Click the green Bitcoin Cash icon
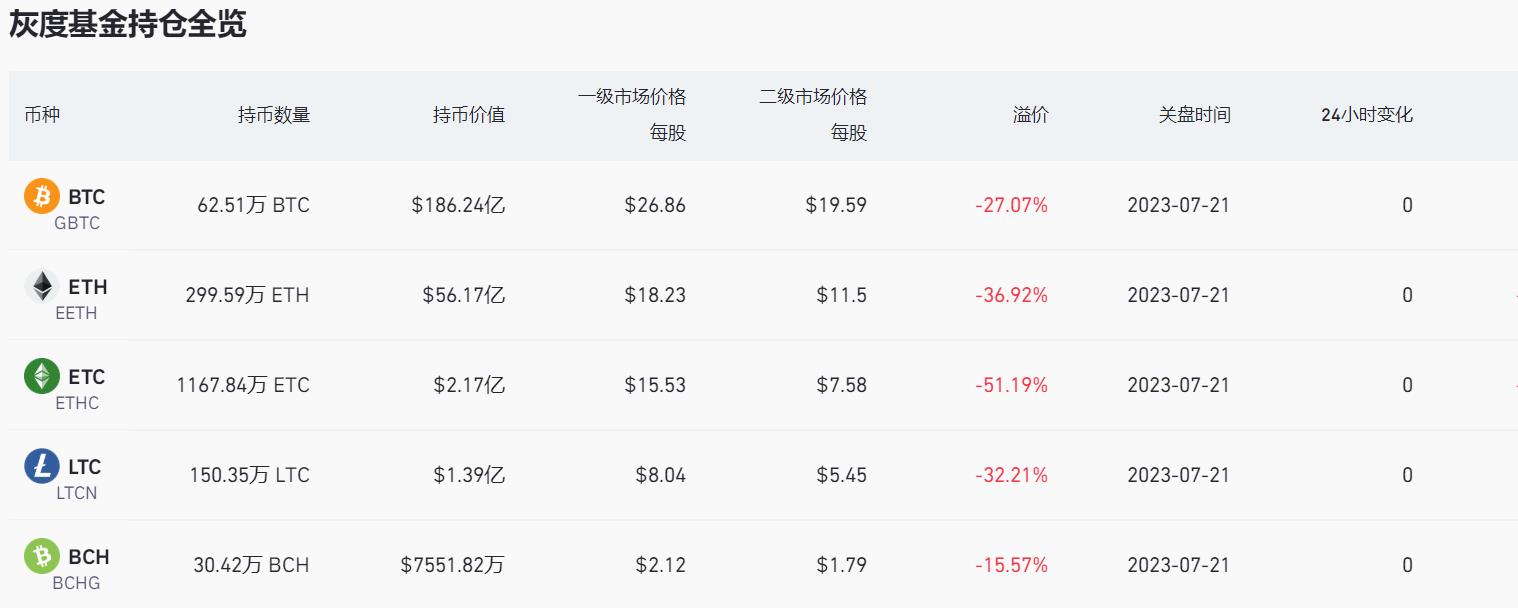Screen dimensions: 1518x608 [42, 556]
